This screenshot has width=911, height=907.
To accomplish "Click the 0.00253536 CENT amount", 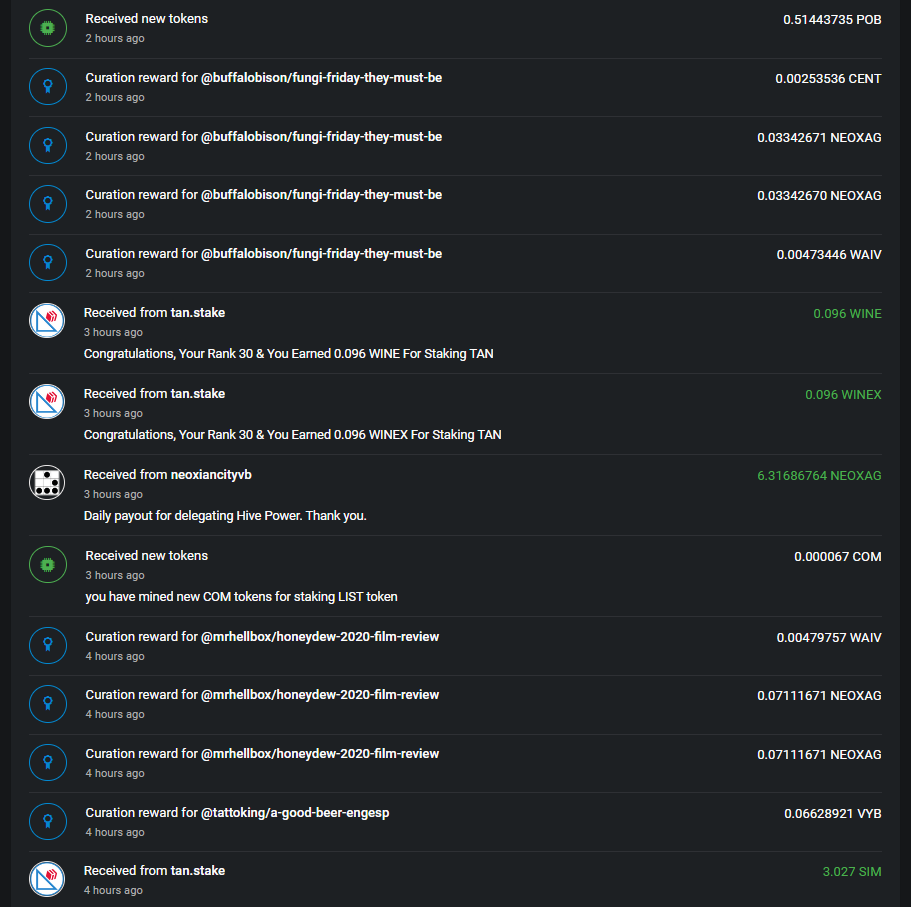I will point(828,78).
